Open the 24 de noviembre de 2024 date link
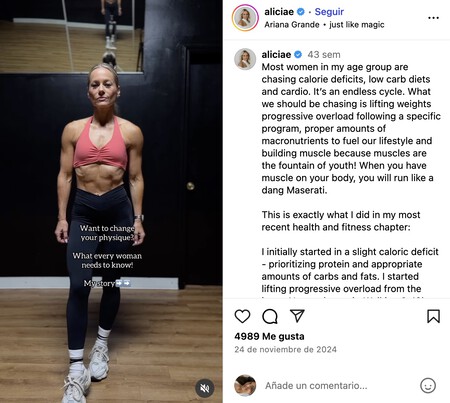450x403 pixels. (285, 349)
